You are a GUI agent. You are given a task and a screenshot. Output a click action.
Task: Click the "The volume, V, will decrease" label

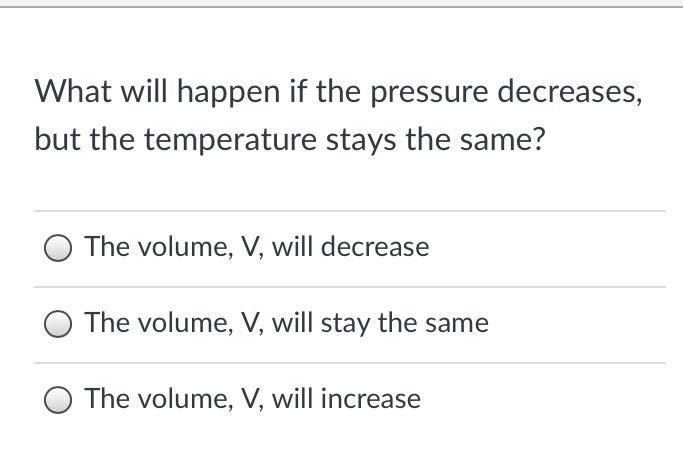(x=256, y=247)
